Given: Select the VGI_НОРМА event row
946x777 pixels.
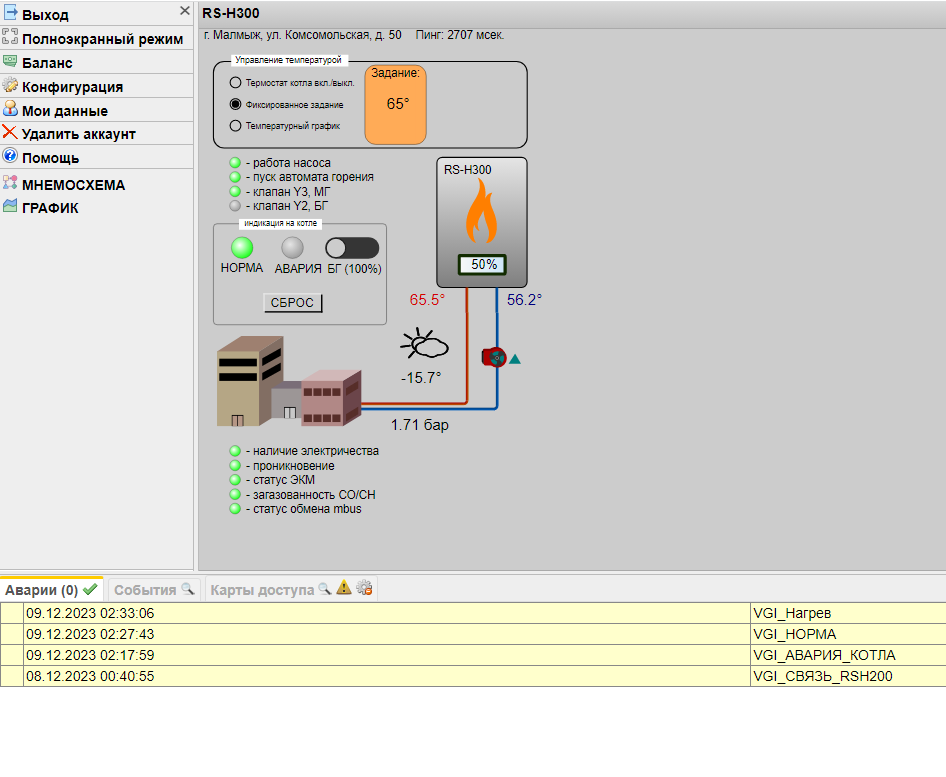Looking at the screenshot, I should tap(473, 635).
